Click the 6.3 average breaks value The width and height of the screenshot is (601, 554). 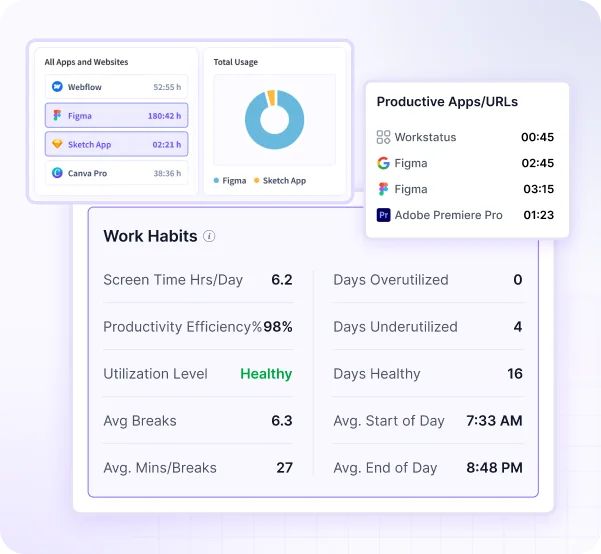[282, 421]
